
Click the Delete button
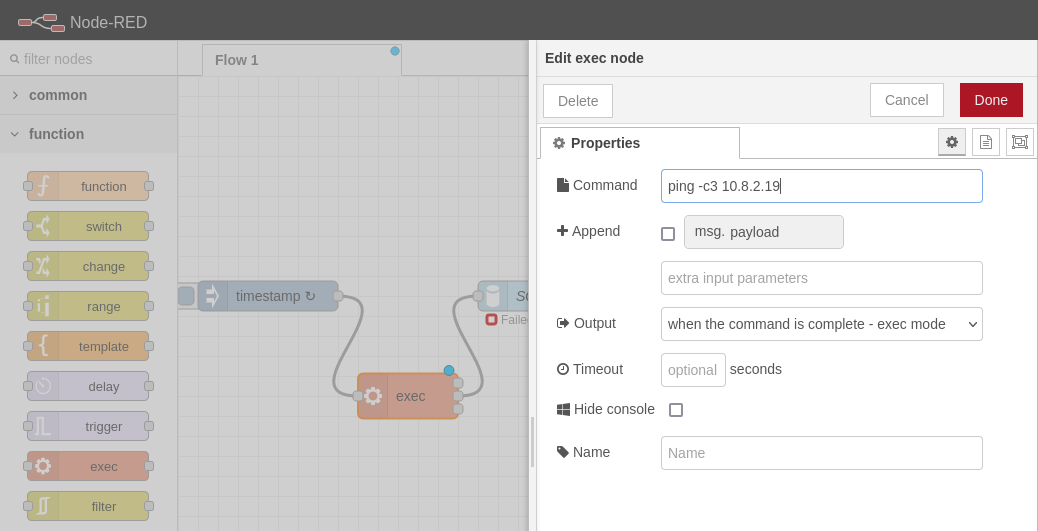pos(578,101)
